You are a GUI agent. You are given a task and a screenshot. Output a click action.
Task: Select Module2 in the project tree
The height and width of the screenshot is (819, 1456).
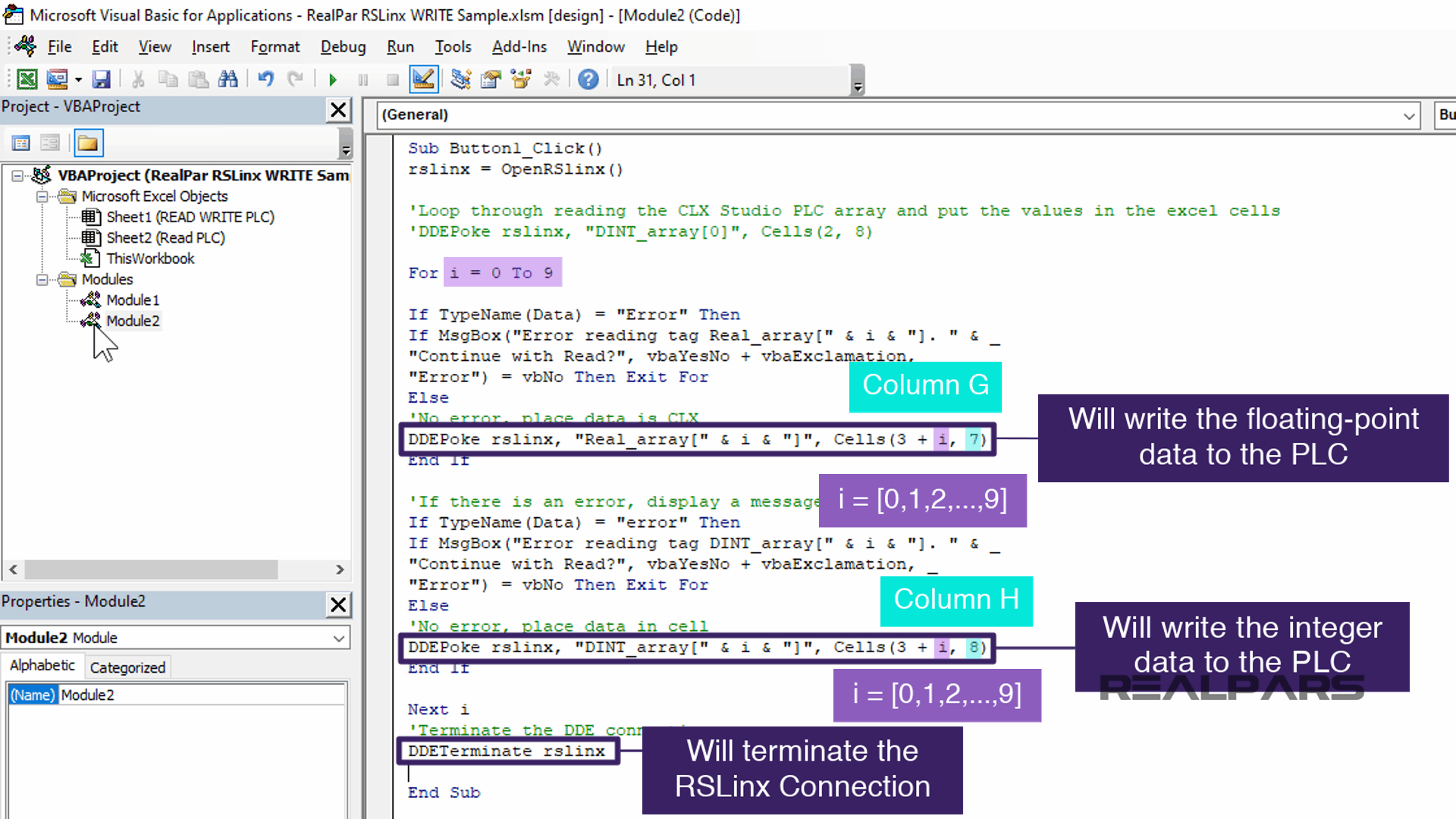(133, 321)
